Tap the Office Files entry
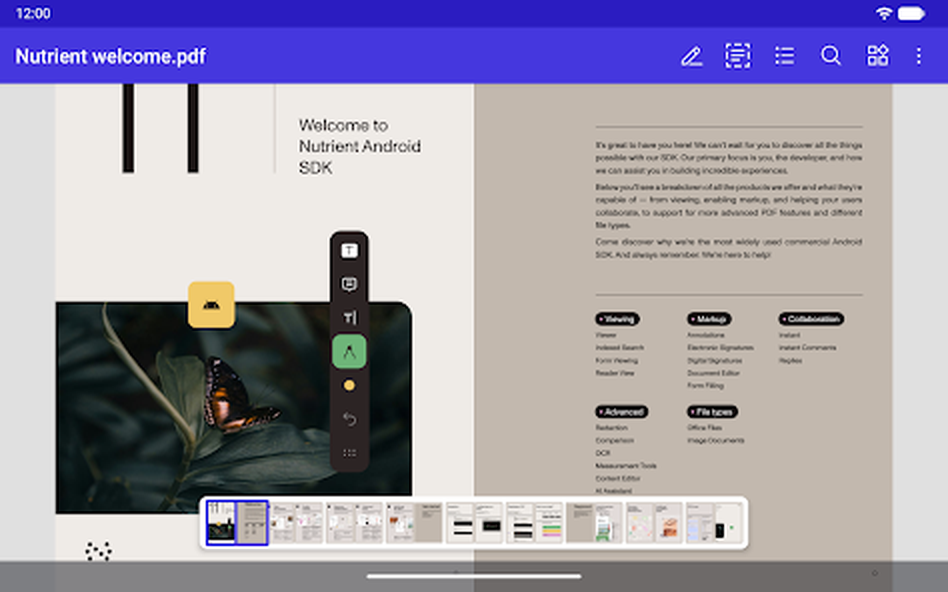This screenshot has width=948, height=592. pyautogui.click(x=704, y=428)
